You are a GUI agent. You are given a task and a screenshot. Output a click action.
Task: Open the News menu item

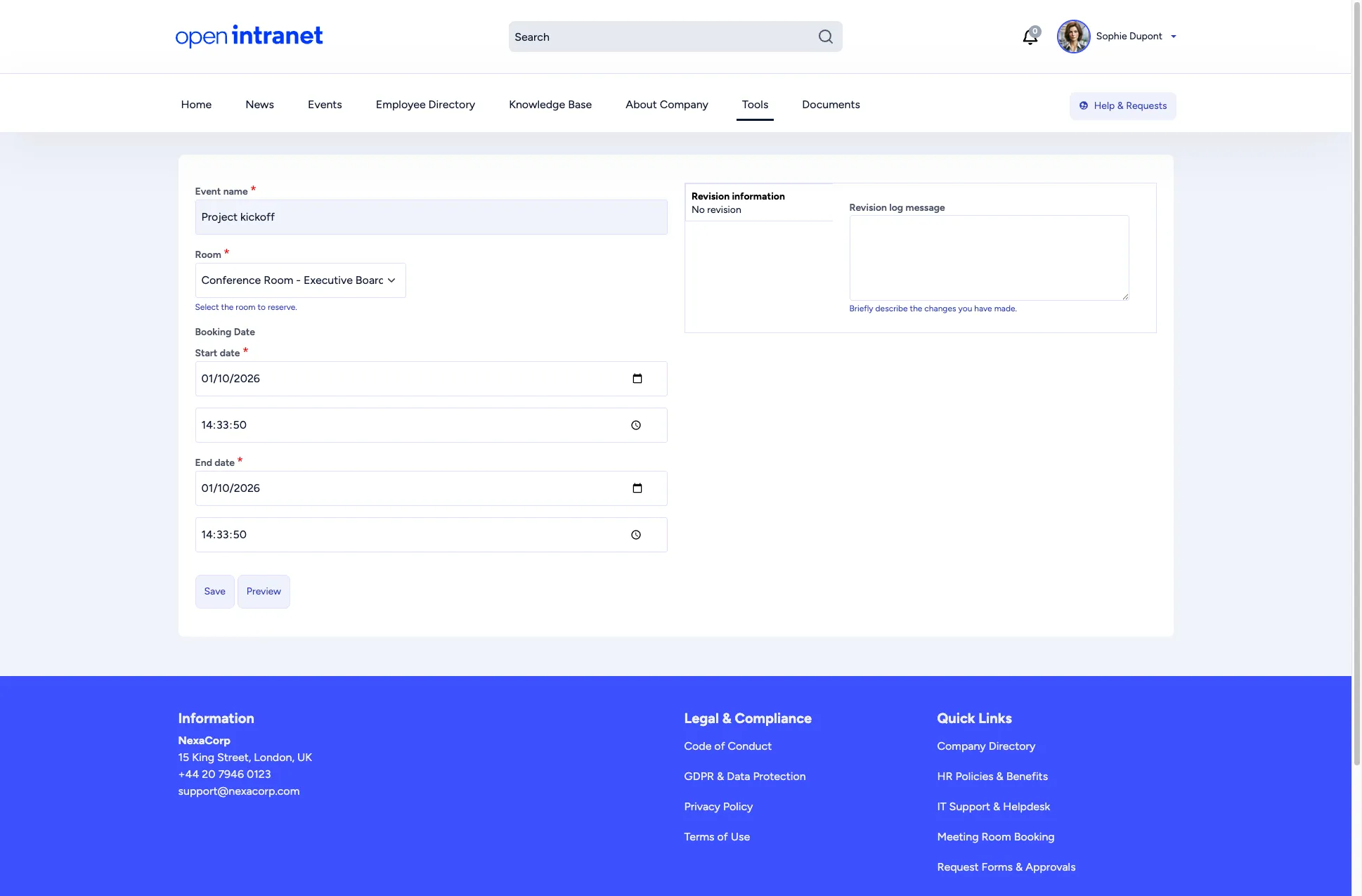click(259, 105)
